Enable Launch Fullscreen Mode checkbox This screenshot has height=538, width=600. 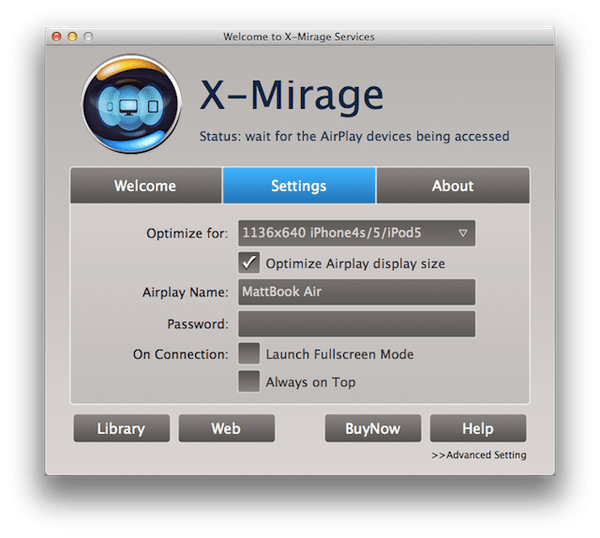tap(249, 353)
